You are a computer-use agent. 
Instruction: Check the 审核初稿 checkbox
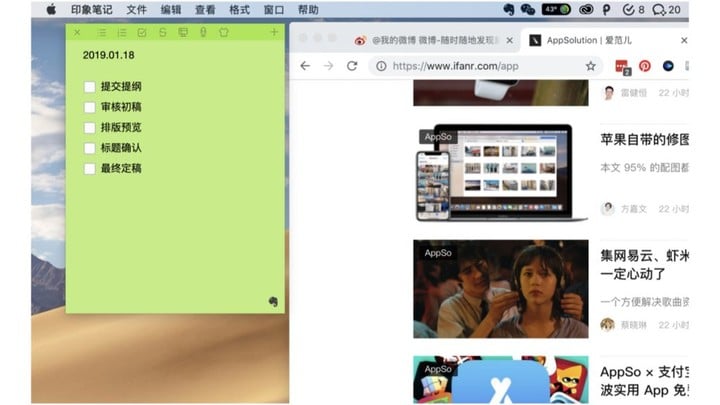(x=90, y=107)
